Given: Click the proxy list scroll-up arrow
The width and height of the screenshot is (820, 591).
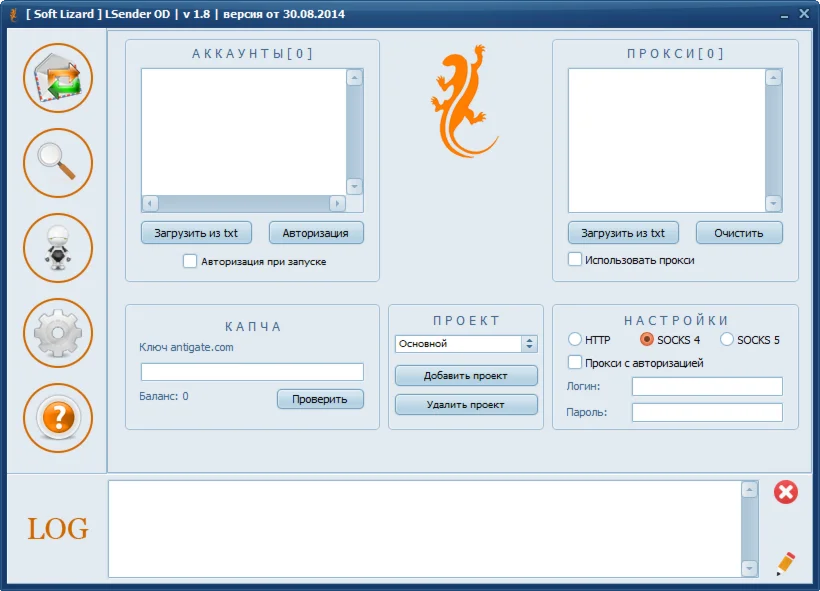Looking at the screenshot, I should [x=773, y=78].
